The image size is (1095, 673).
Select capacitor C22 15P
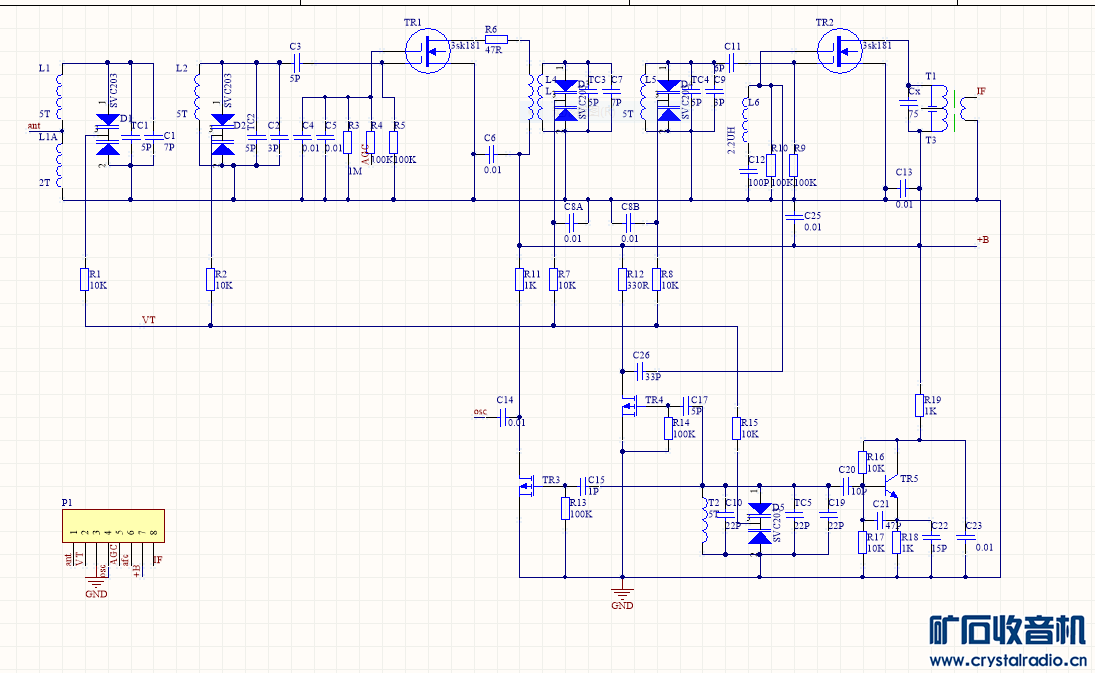931,538
